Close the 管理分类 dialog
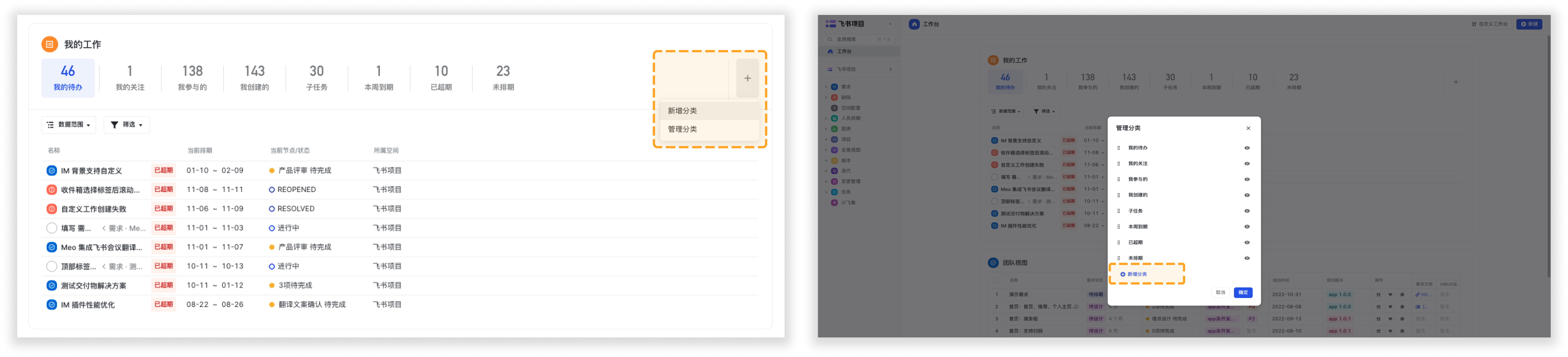Image resolution: width=1568 pixels, height=357 pixels. [x=1248, y=128]
